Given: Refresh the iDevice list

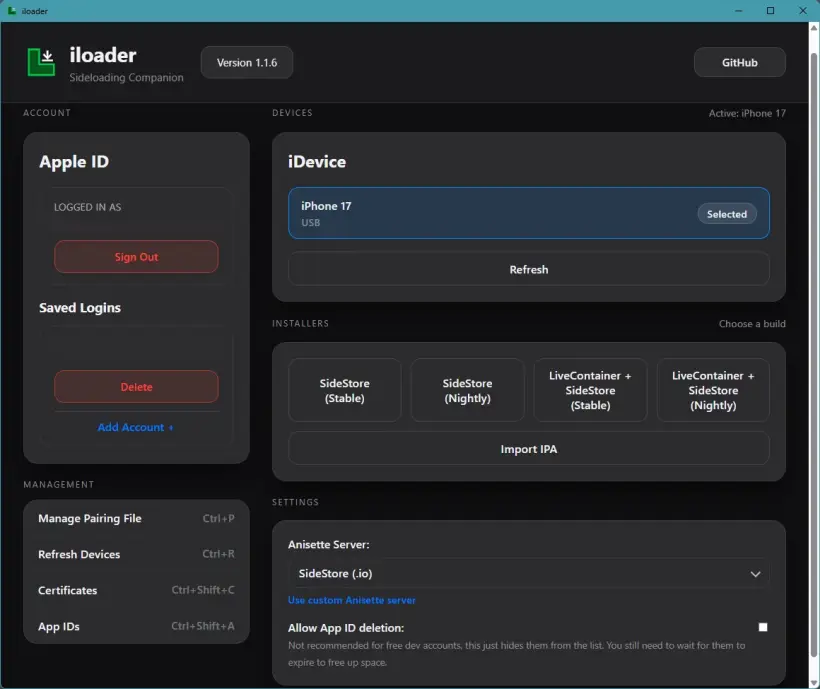Looking at the screenshot, I should click(x=529, y=269).
